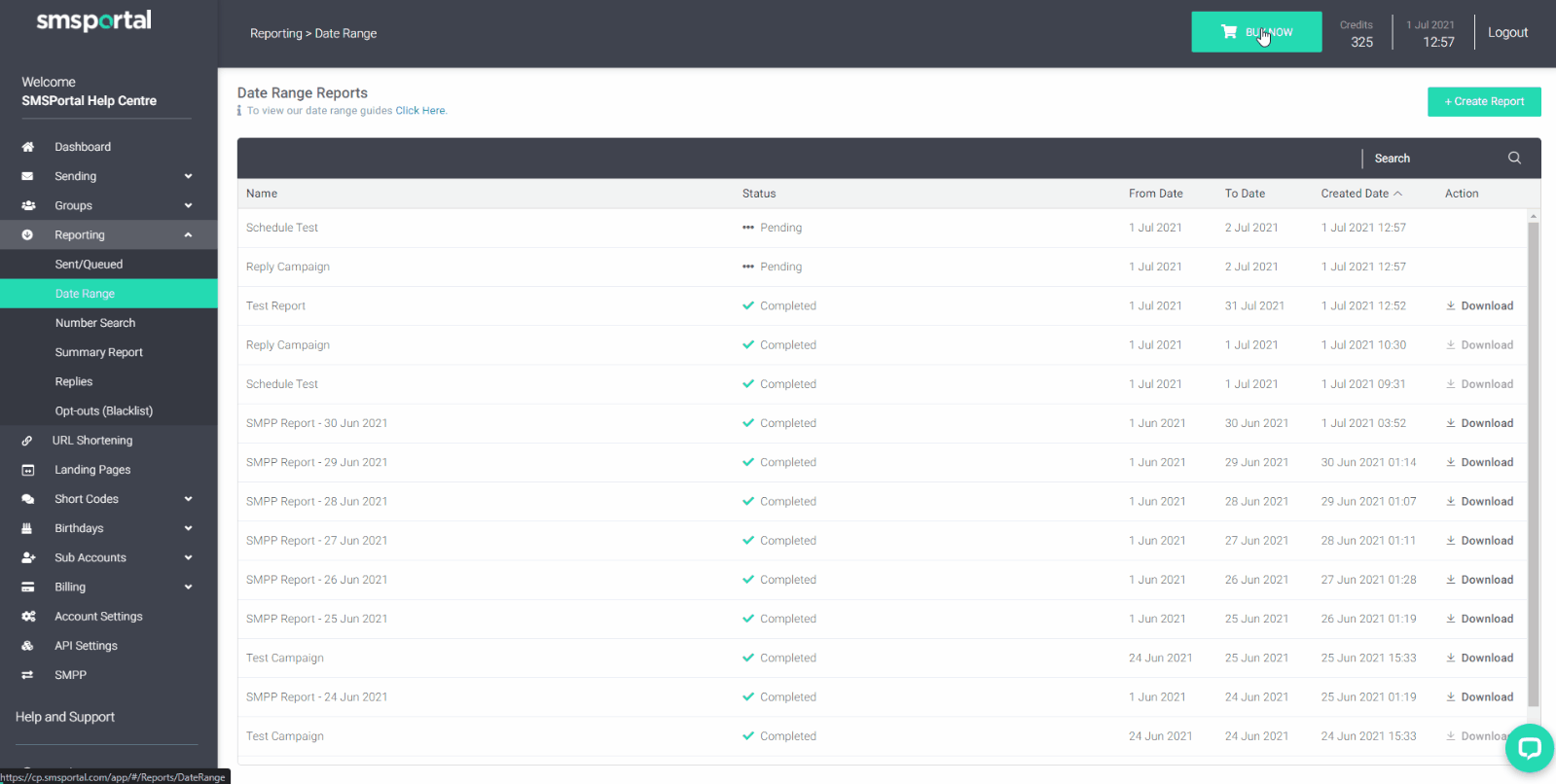
Task: Click the Groups people icon
Action: (x=28, y=205)
